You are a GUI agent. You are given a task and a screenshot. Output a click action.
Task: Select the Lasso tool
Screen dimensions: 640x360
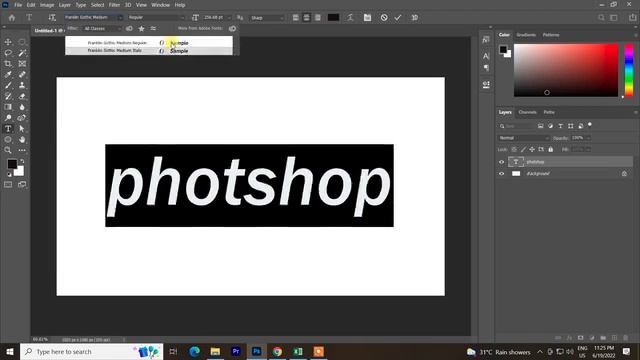click(x=8, y=53)
